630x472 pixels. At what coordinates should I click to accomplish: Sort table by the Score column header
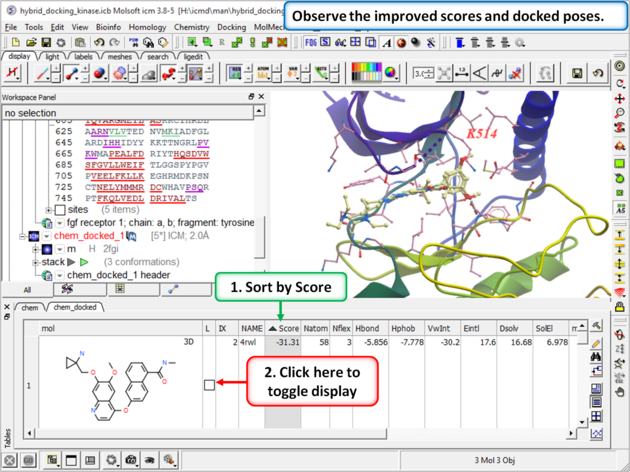(283, 328)
